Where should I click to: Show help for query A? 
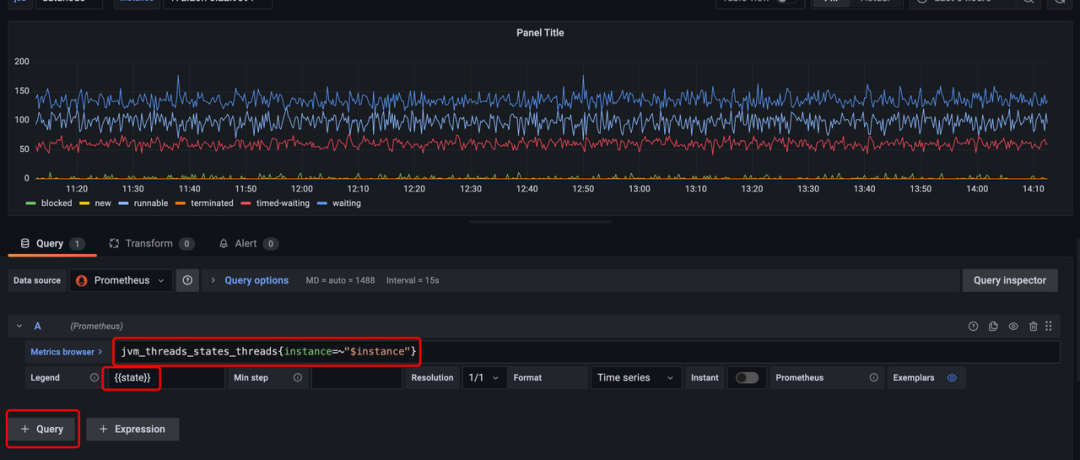[973, 326]
